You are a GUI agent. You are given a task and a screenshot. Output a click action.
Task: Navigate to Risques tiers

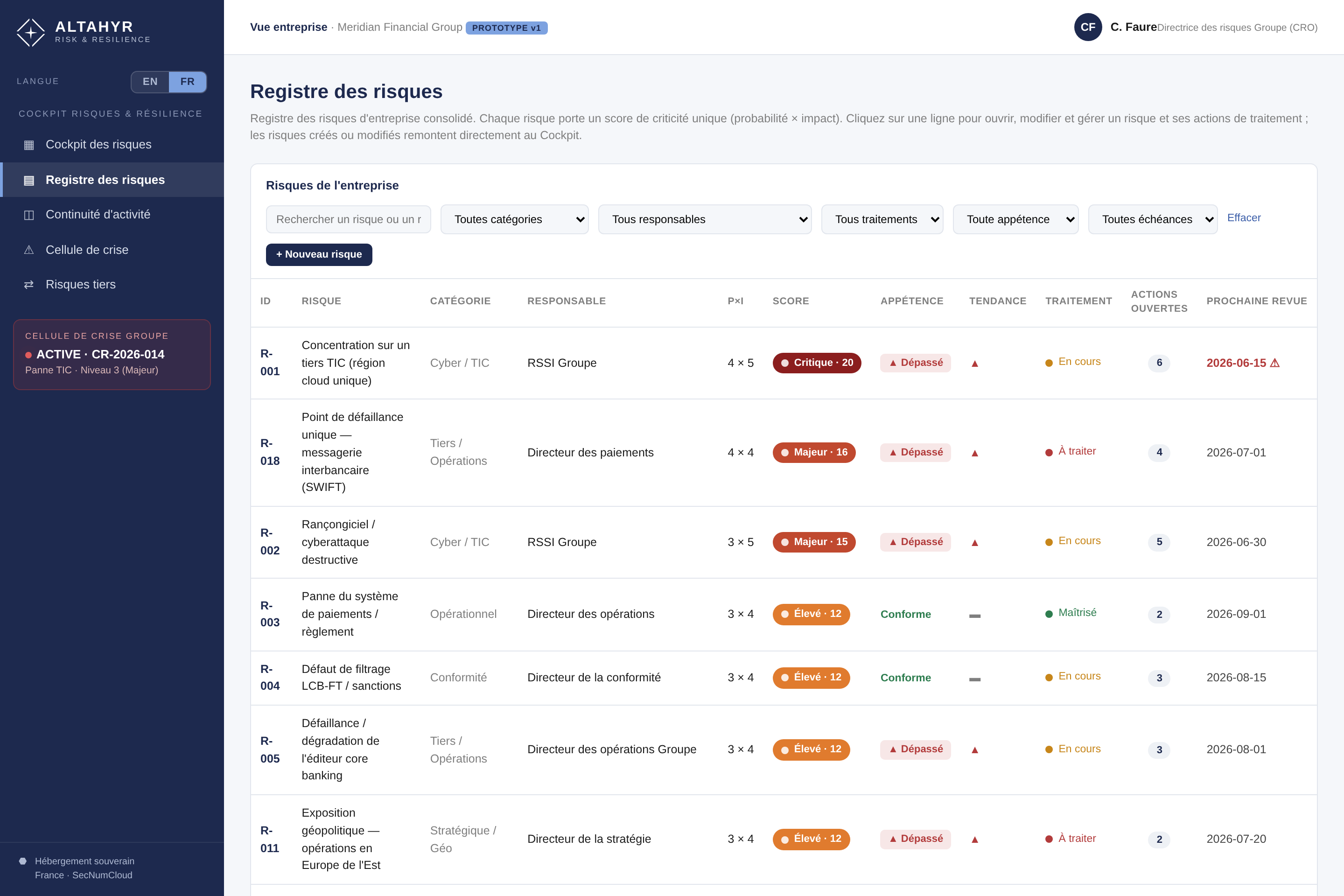(112, 285)
